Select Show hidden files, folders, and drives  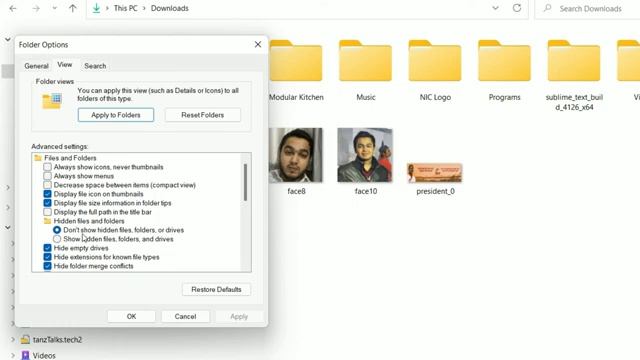click(x=57, y=239)
